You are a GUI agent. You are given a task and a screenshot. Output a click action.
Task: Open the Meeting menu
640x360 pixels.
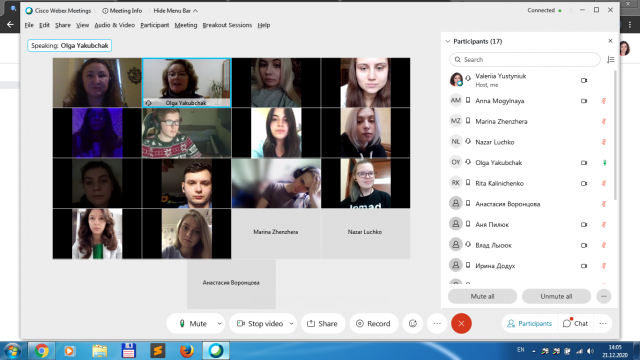pyautogui.click(x=186, y=25)
